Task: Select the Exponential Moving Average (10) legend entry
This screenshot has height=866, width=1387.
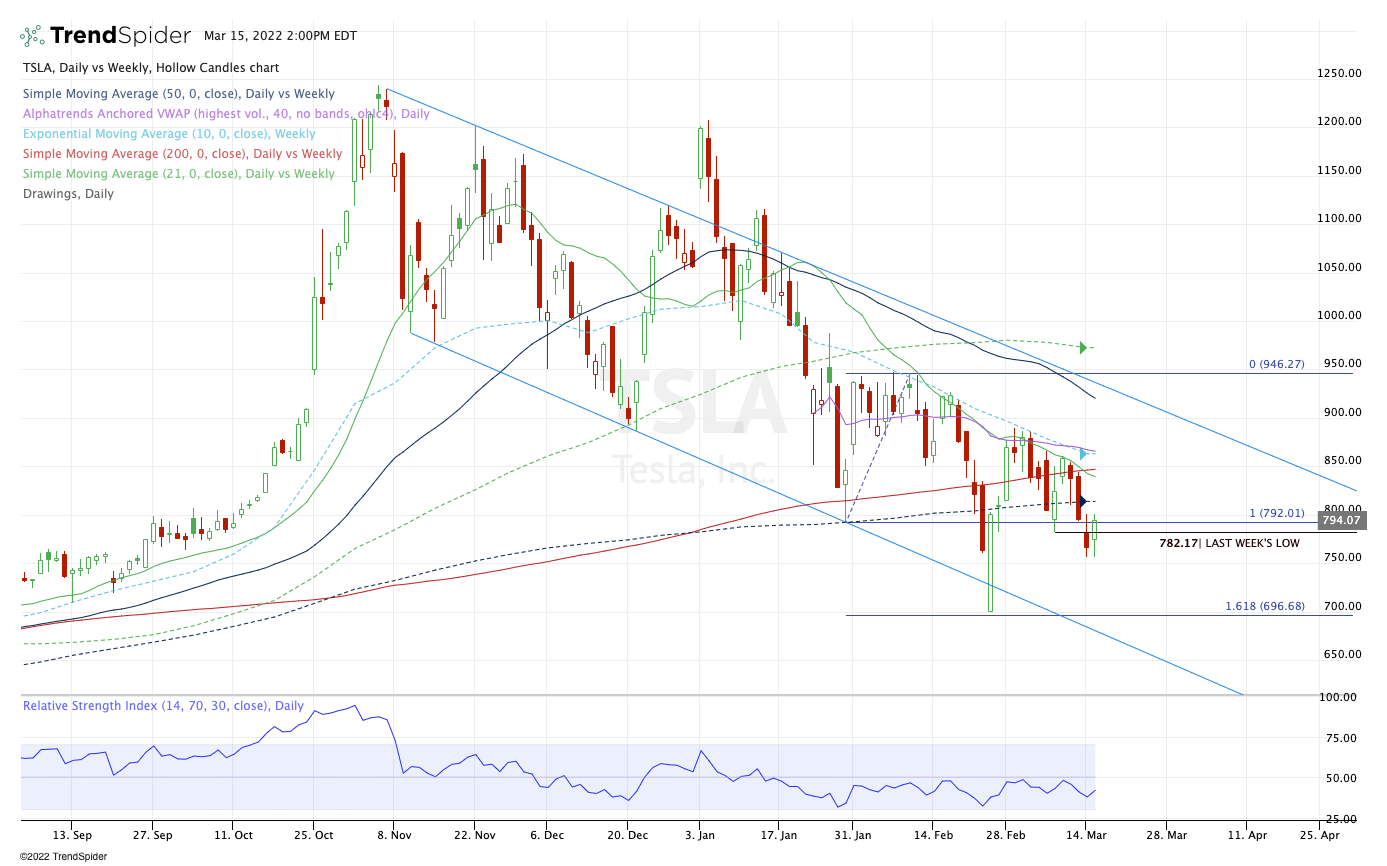Action: click(169, 134)
